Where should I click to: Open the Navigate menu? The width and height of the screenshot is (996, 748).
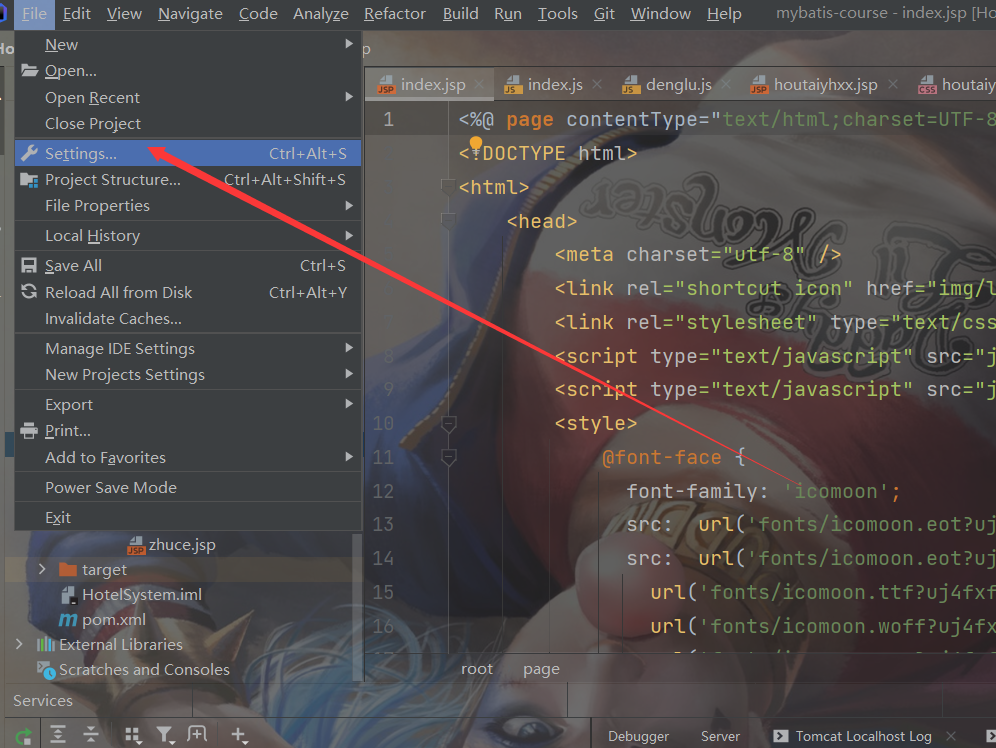(x=190, y=13)
